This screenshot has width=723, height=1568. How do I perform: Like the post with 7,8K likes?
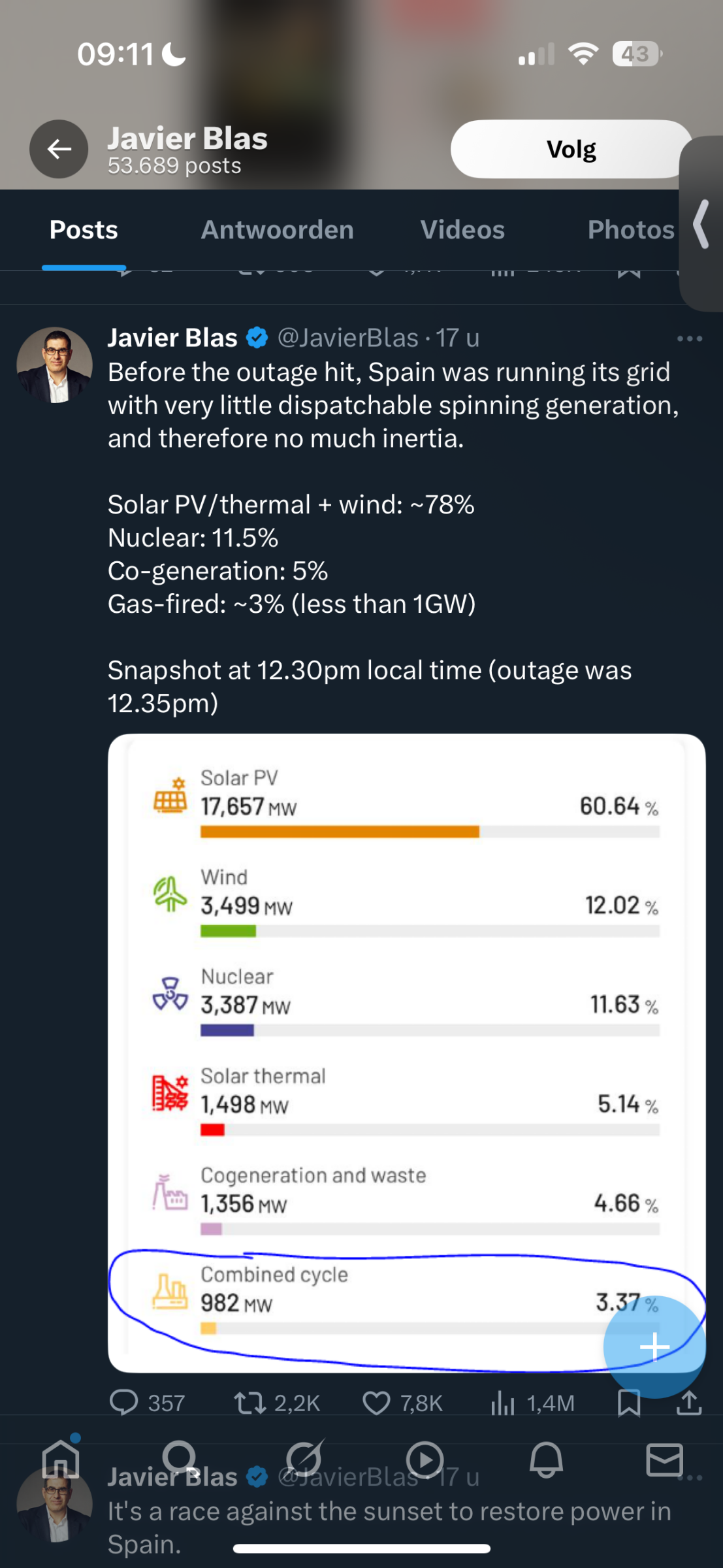point(377,1402)
